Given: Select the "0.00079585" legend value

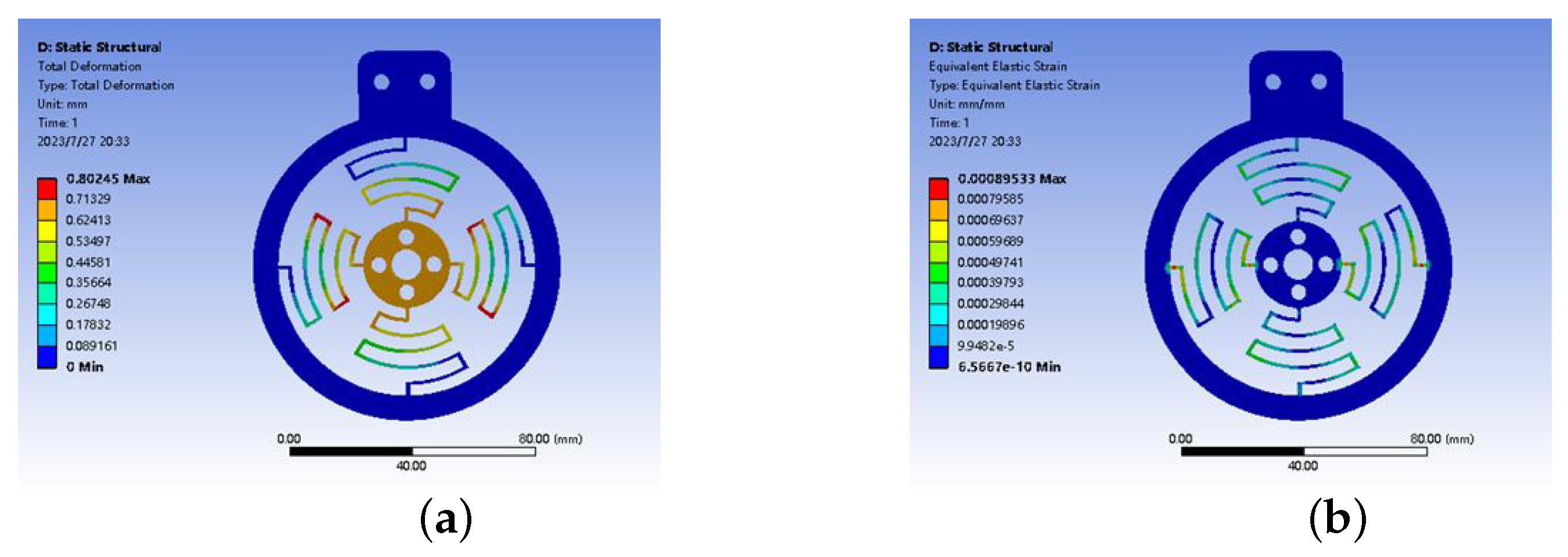Looking at the screenshot, I should coord(990,199).
